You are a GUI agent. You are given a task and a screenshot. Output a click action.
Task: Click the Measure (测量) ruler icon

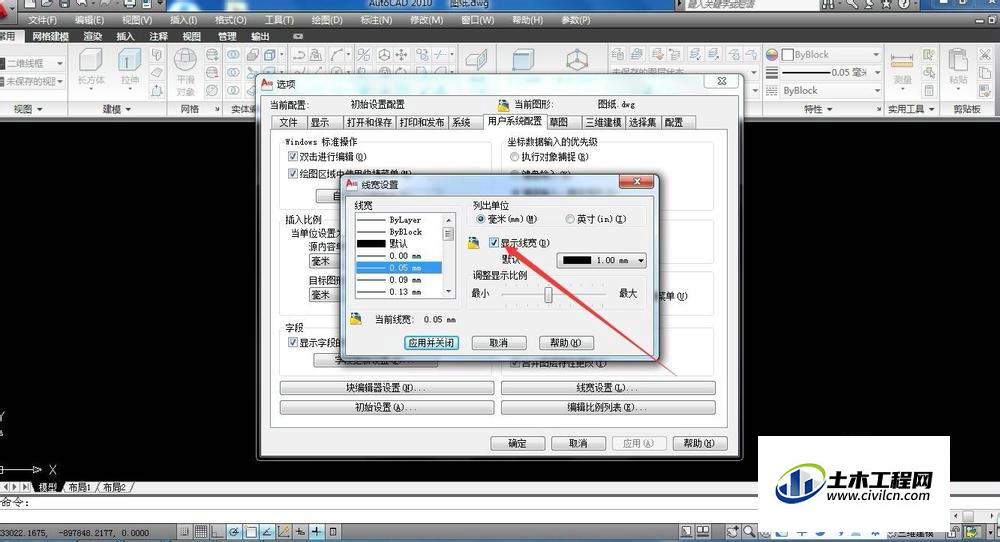902,61
